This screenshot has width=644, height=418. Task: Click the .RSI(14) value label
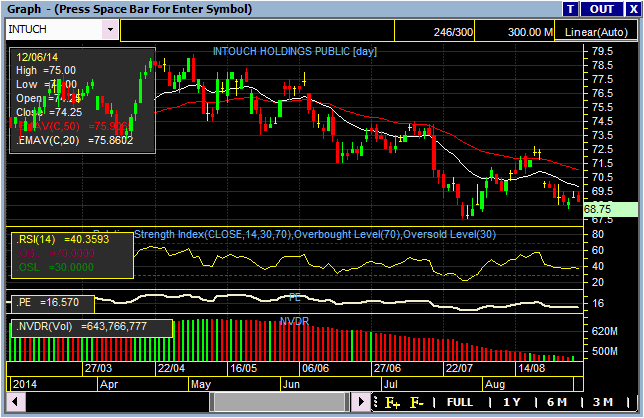coord(62,239)
